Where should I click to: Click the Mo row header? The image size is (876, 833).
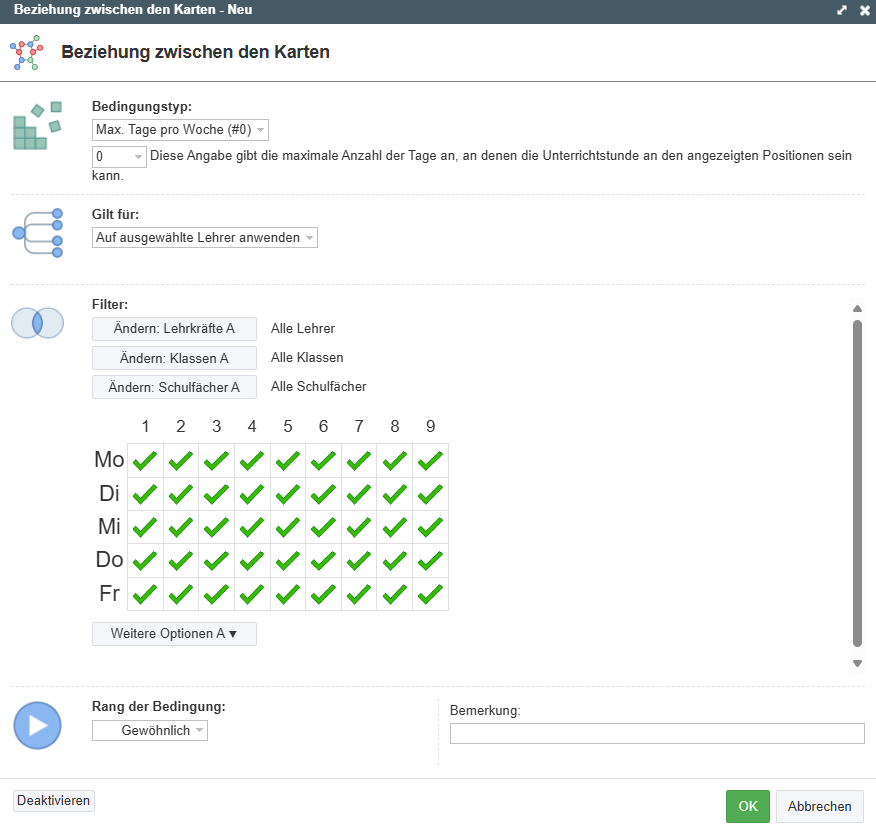109,460
